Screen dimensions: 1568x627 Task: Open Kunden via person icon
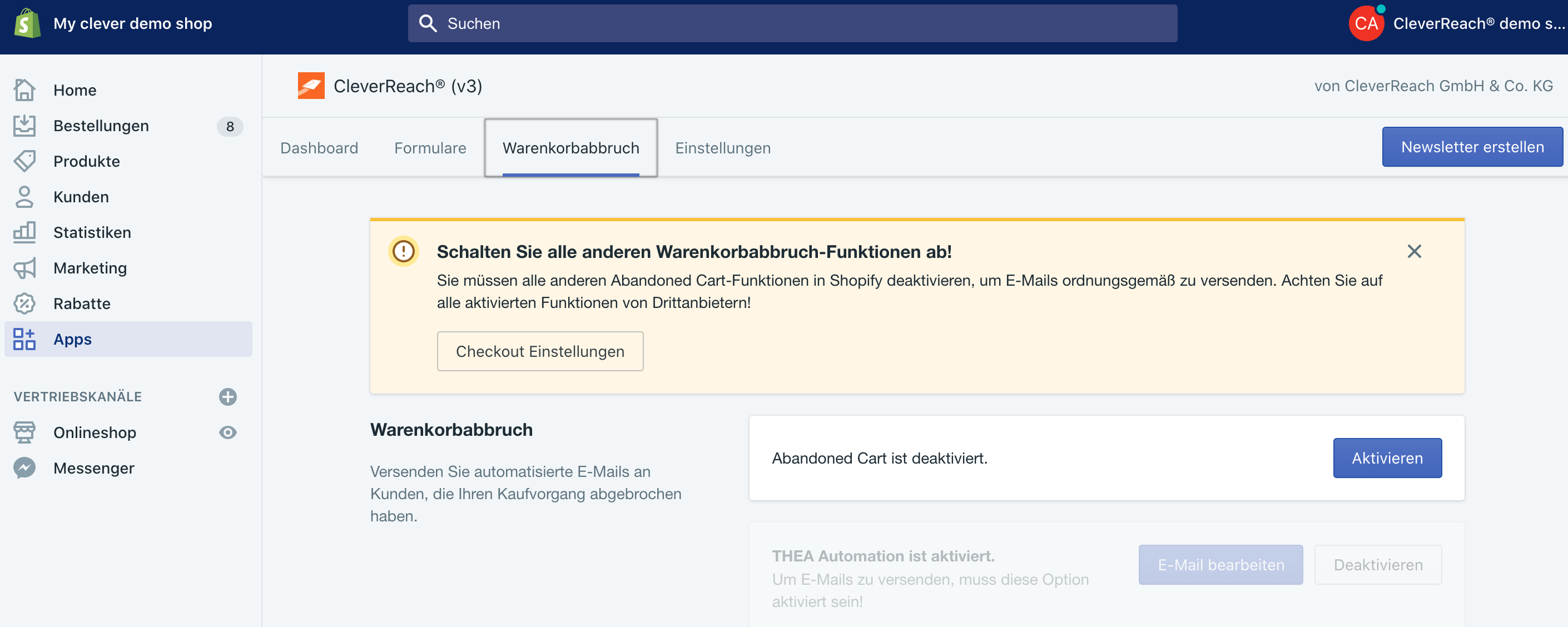pos(24,197)
